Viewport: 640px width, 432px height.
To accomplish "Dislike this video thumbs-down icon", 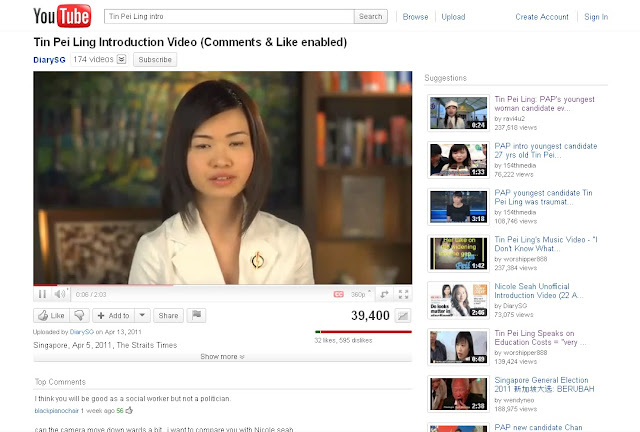I will (79, 316).
